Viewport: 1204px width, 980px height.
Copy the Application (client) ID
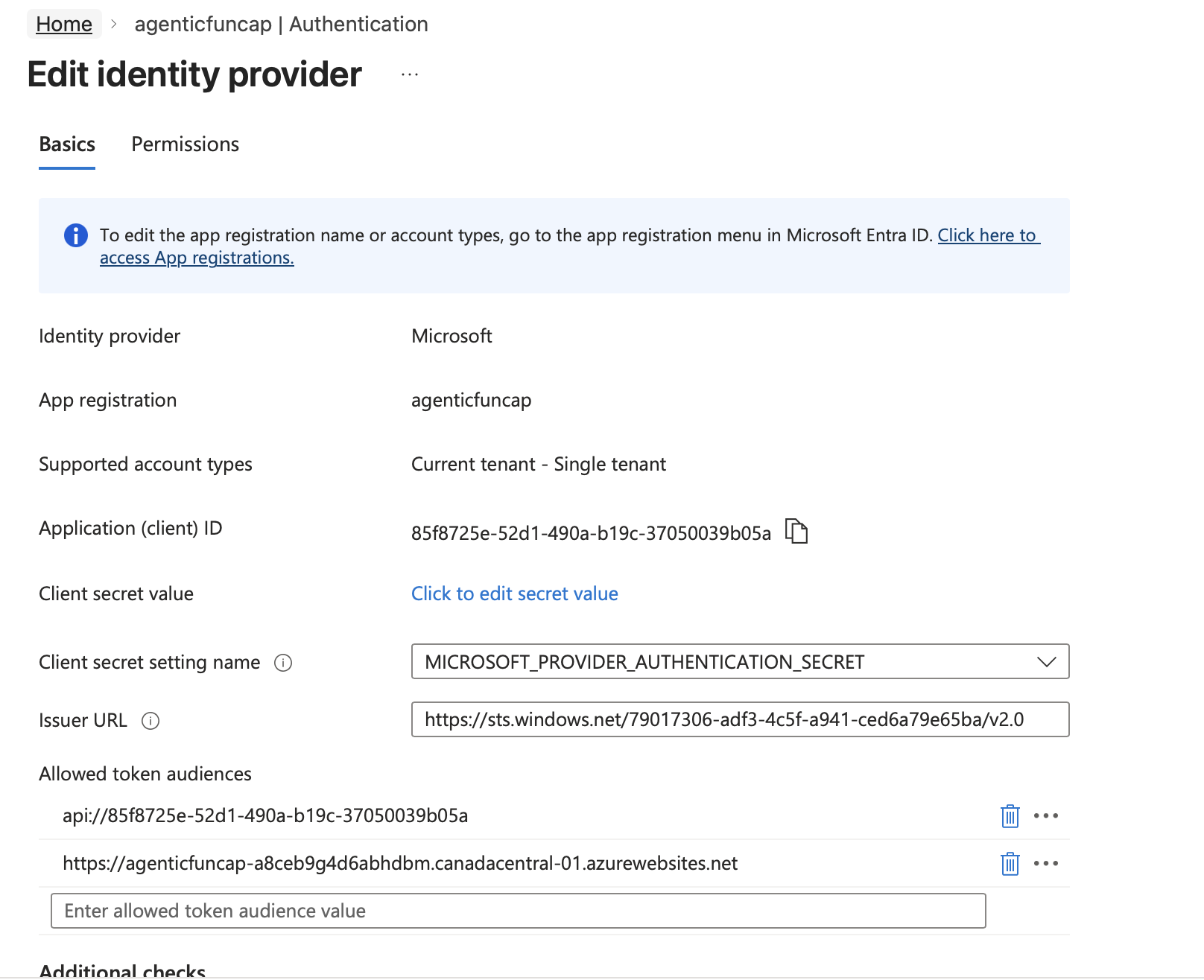(796, 532)
